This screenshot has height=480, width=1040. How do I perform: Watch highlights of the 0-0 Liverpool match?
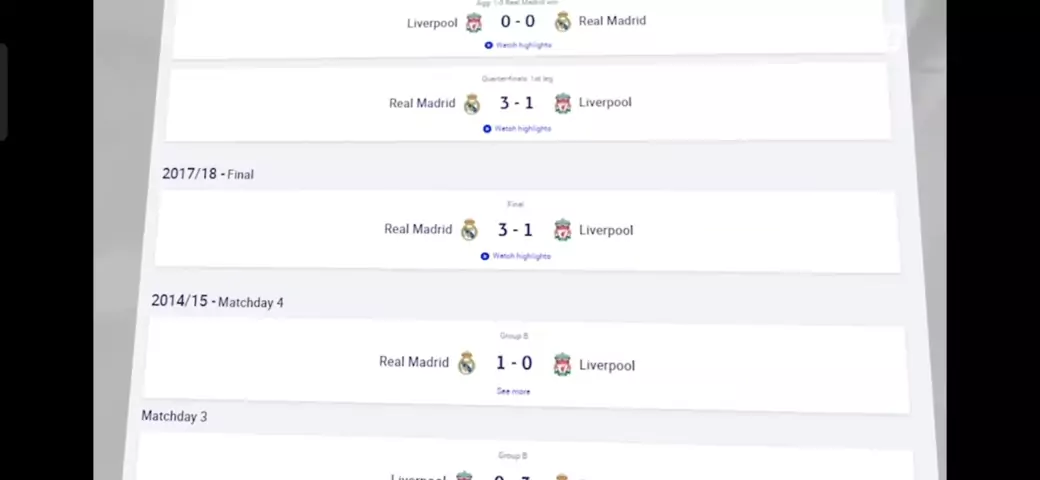[517, 45]
